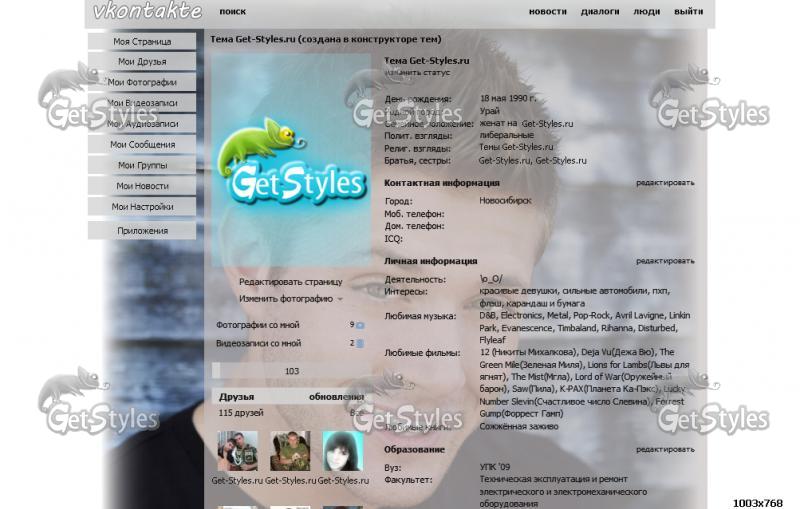Screen dimensions: 800x509
Task: Click Evanescence in favorite music
Action: pyautogui.click(x=527, y=328)
